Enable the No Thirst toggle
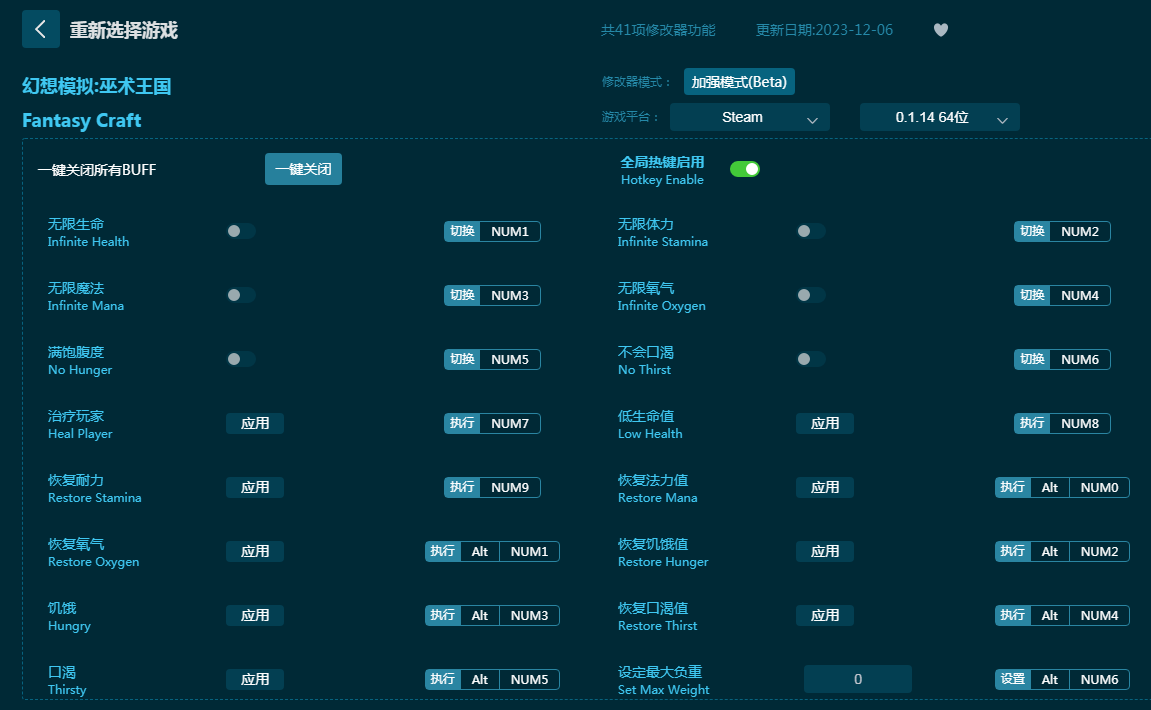The height and width of the screenshot is (710, 1151). 810,359
